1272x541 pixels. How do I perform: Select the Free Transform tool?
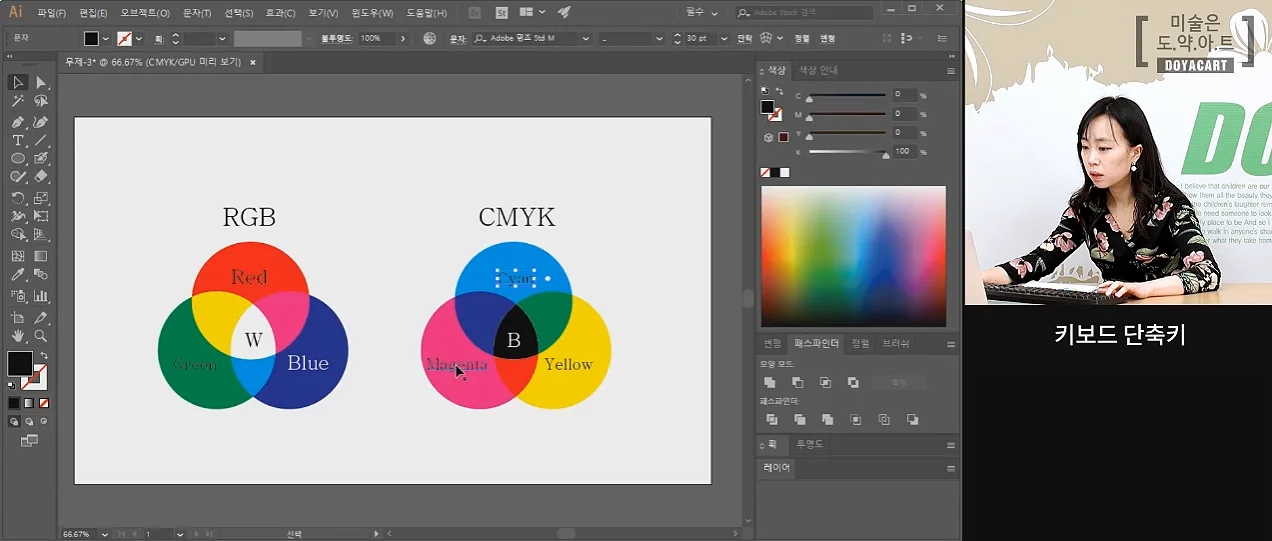point(41,216)
